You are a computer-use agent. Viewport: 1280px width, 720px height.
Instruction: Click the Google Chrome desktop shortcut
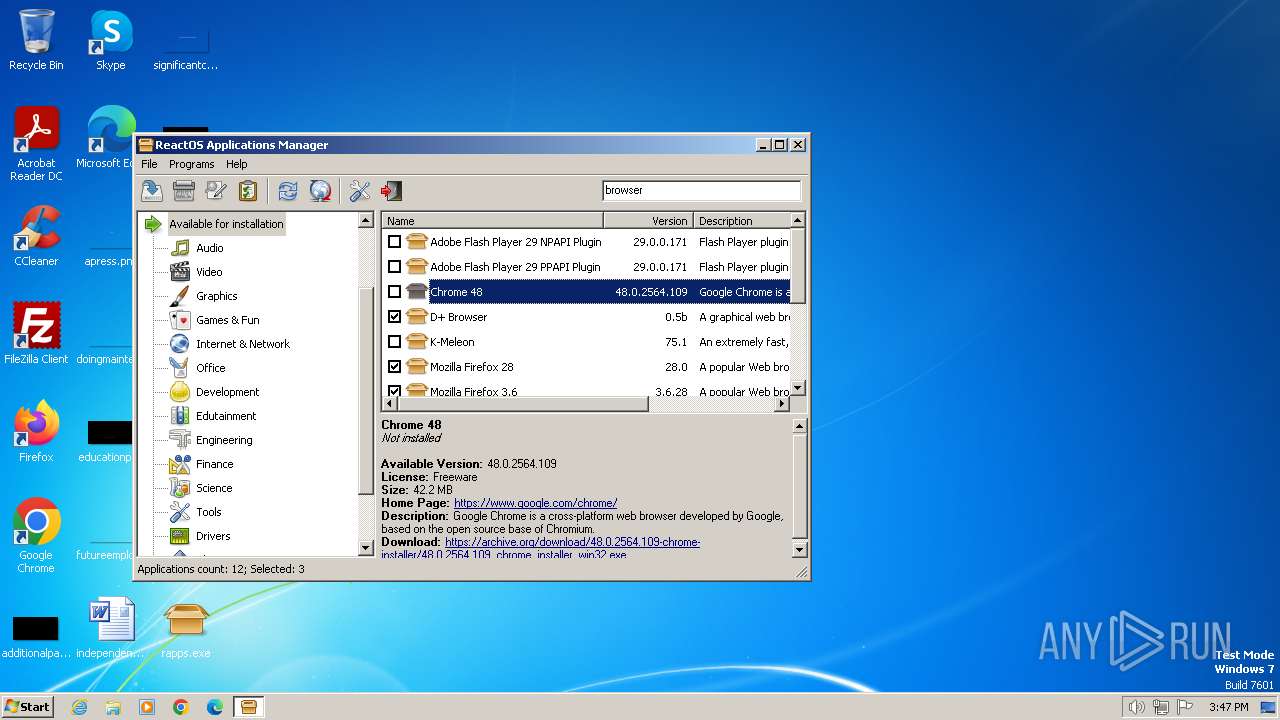[36, 536]
